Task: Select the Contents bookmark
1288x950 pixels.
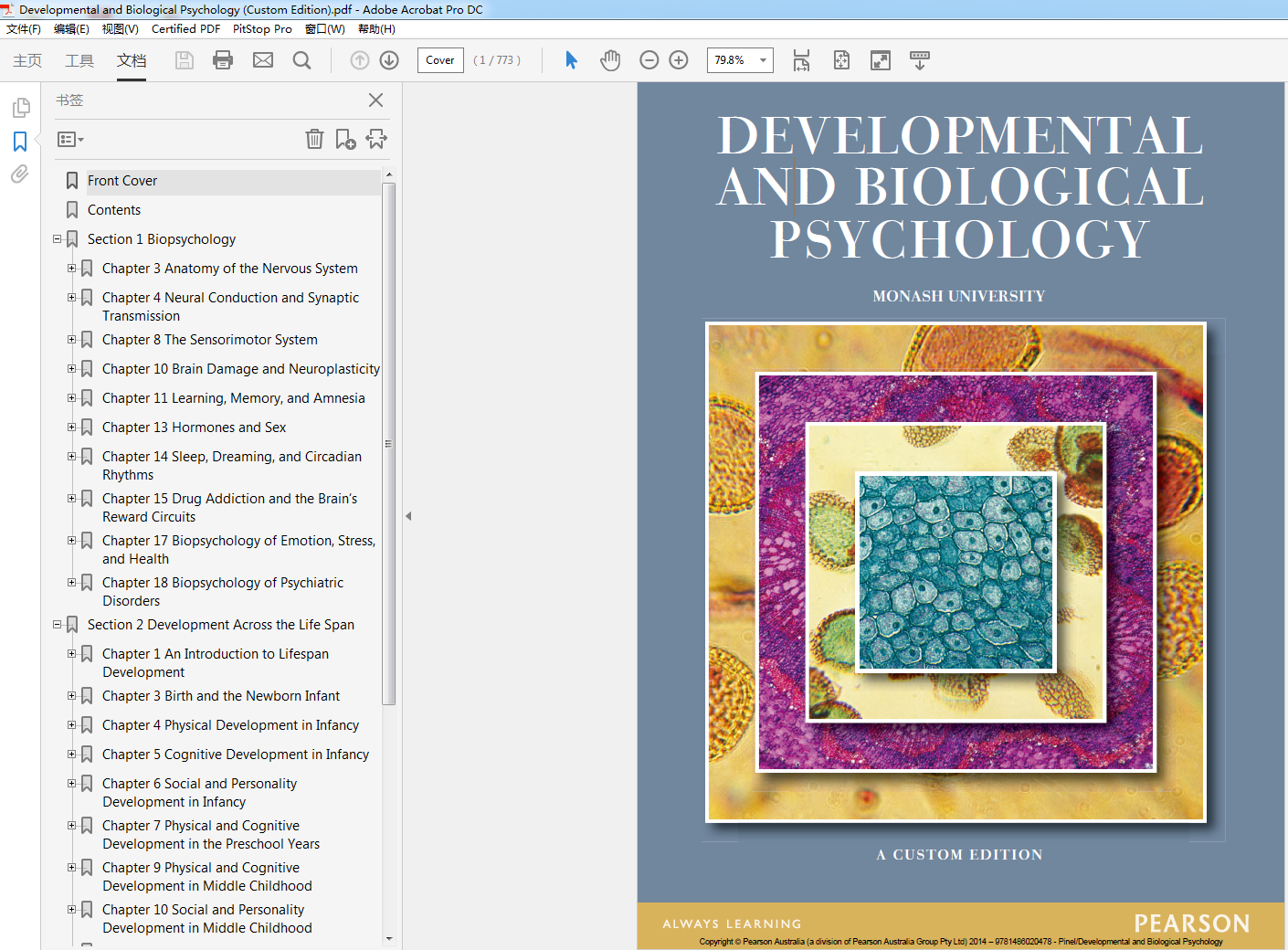Action: (114, 210)
